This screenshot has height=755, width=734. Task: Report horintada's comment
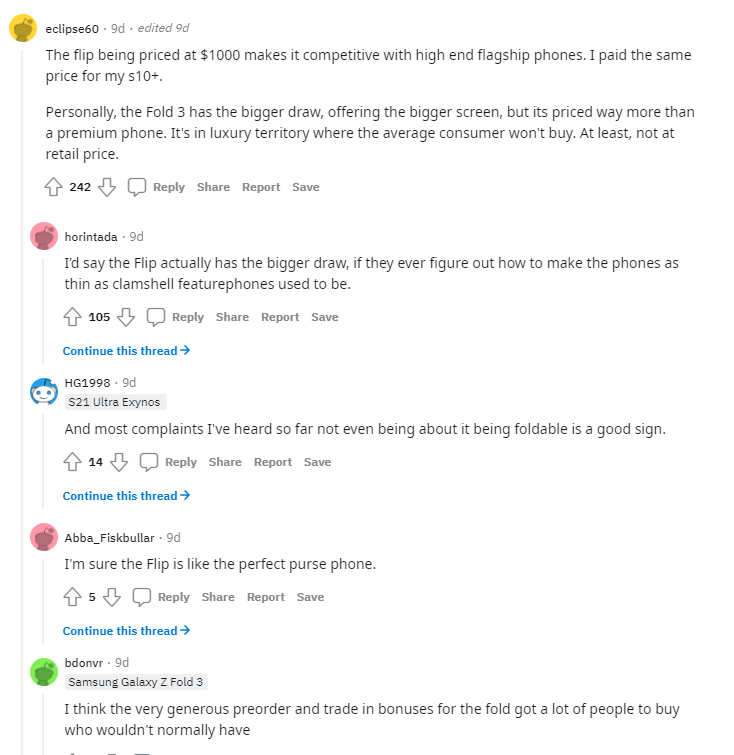click(280, 317)
